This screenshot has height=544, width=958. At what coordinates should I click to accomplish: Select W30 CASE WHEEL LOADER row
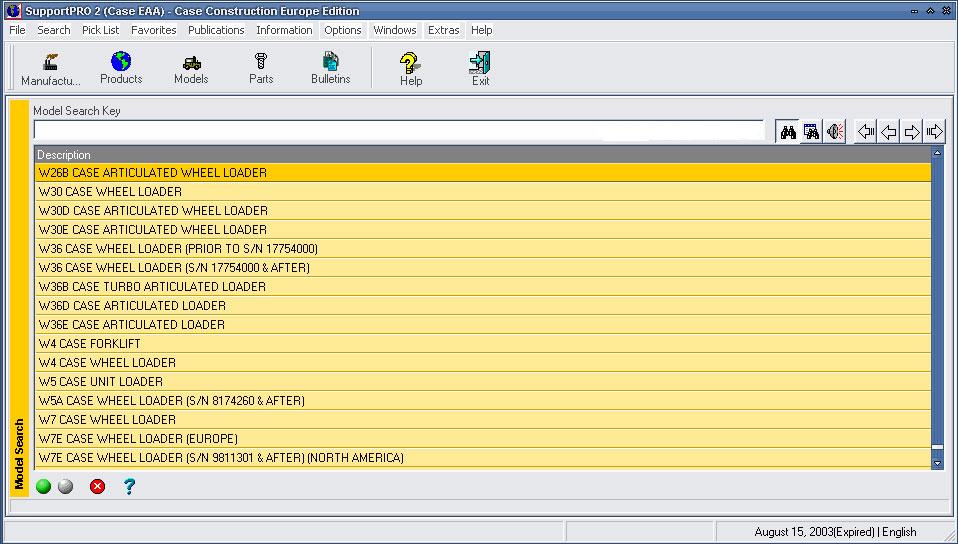pos(483,192)
